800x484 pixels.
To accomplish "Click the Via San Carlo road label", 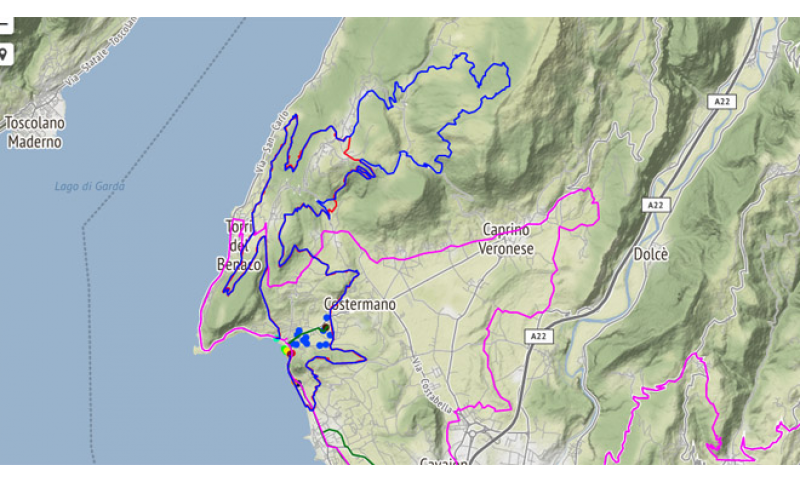I will [272, 141].
